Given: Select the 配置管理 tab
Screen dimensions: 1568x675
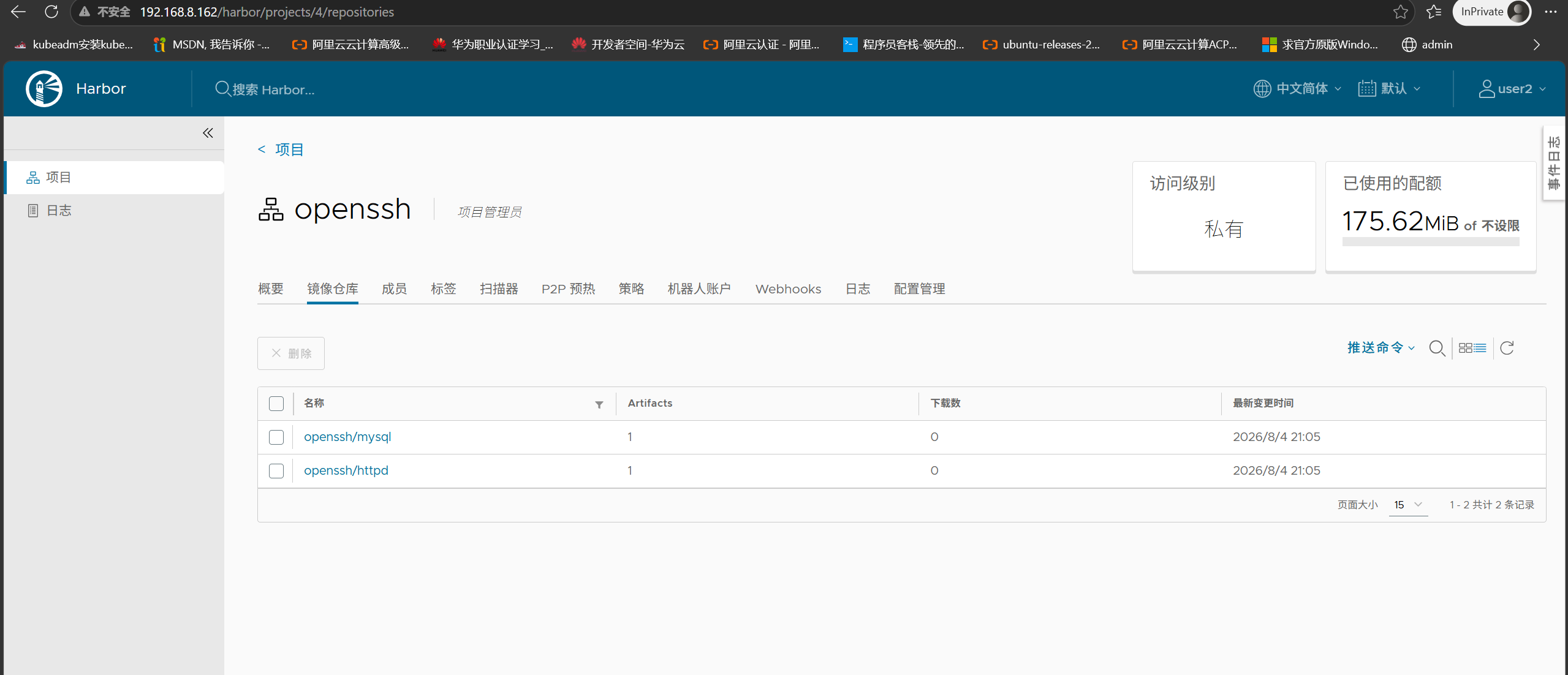Looking at the screenshot, I should pos(919,289).
